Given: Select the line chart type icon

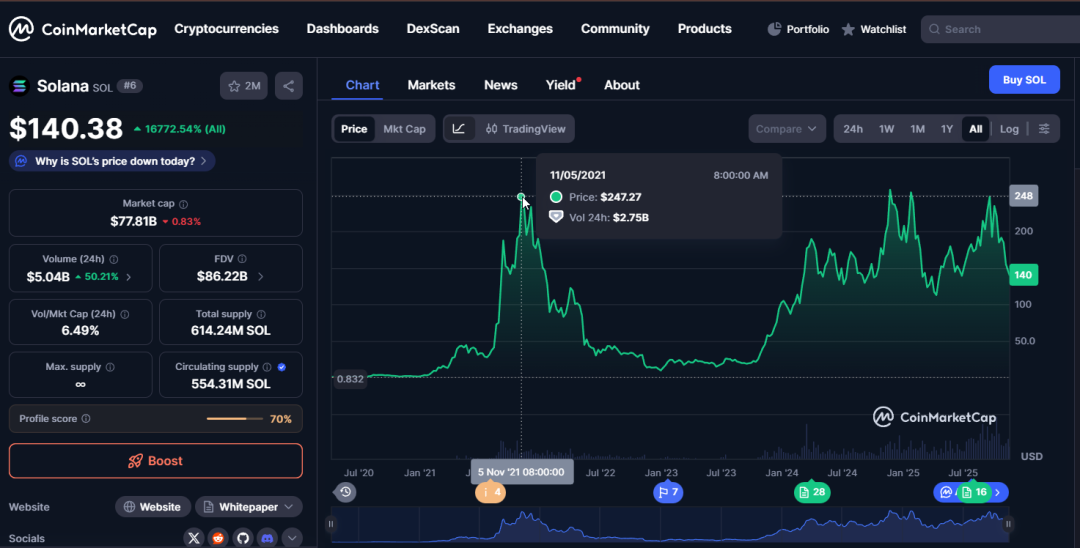Looking at the screenshot, I should (458, 129).
